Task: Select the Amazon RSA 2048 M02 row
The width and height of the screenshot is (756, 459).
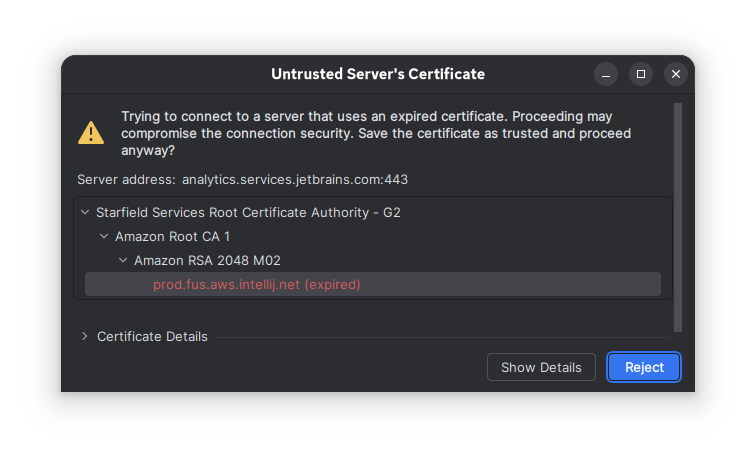Action: (373, 260)
